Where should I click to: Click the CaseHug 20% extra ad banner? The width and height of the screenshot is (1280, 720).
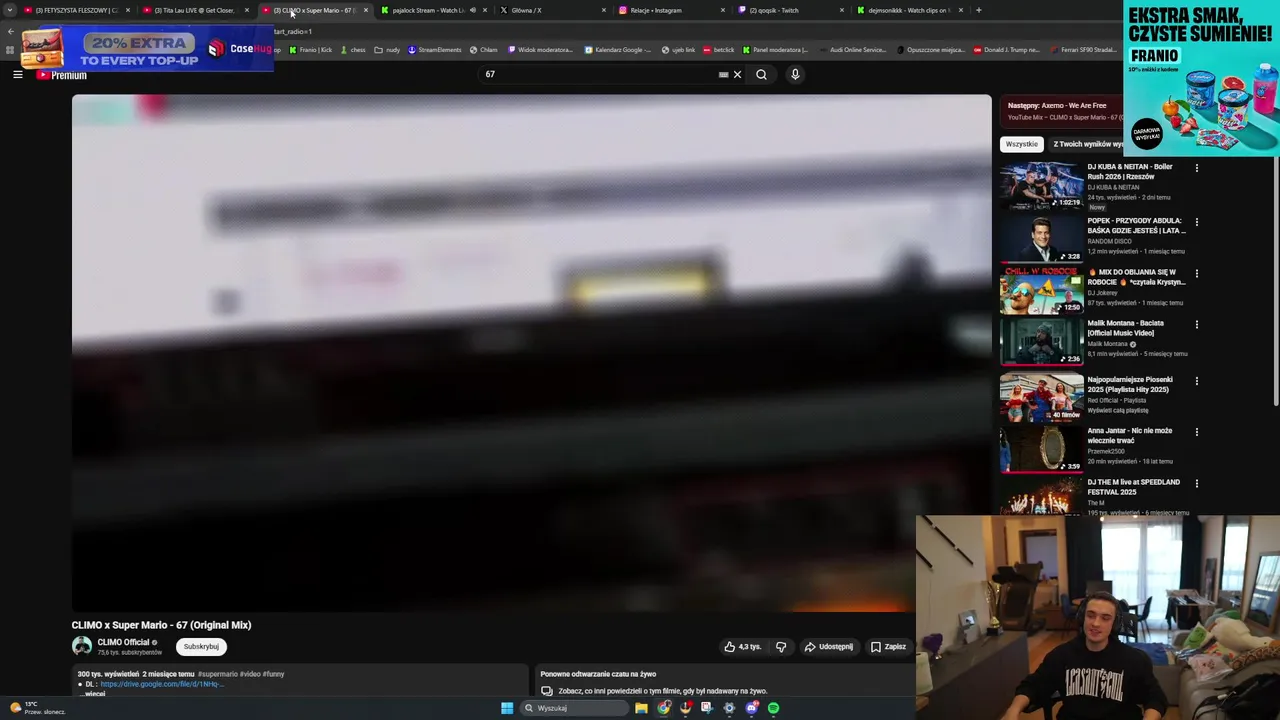click(x=147, y=48)
